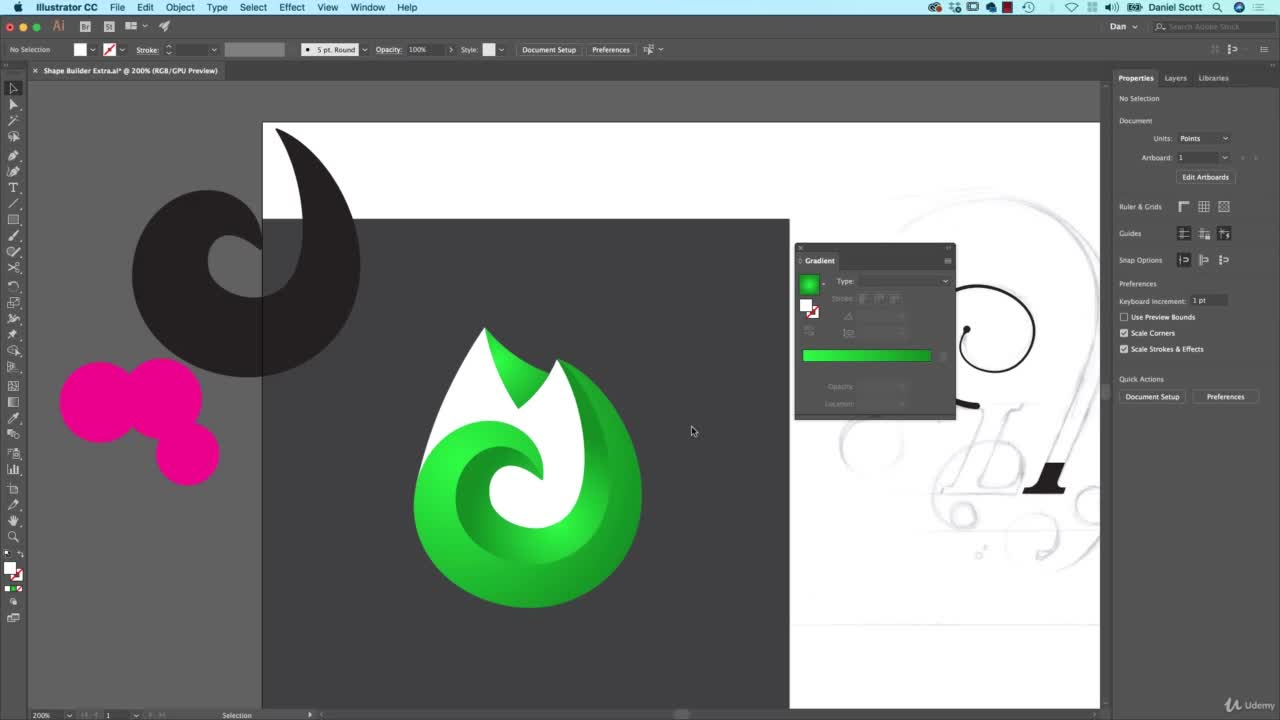Viewport: 1280px width, 720px height.
Task: Open the arrange documents dropdown
Action: pos(135,26)
